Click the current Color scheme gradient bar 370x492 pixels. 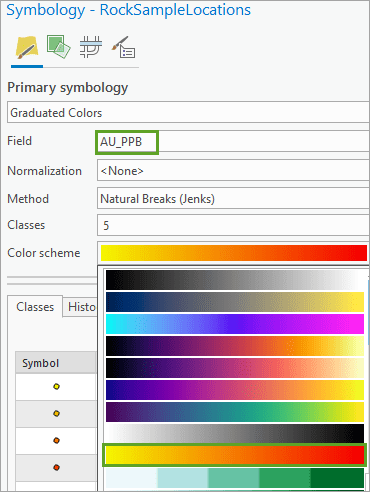coord(234,253)
